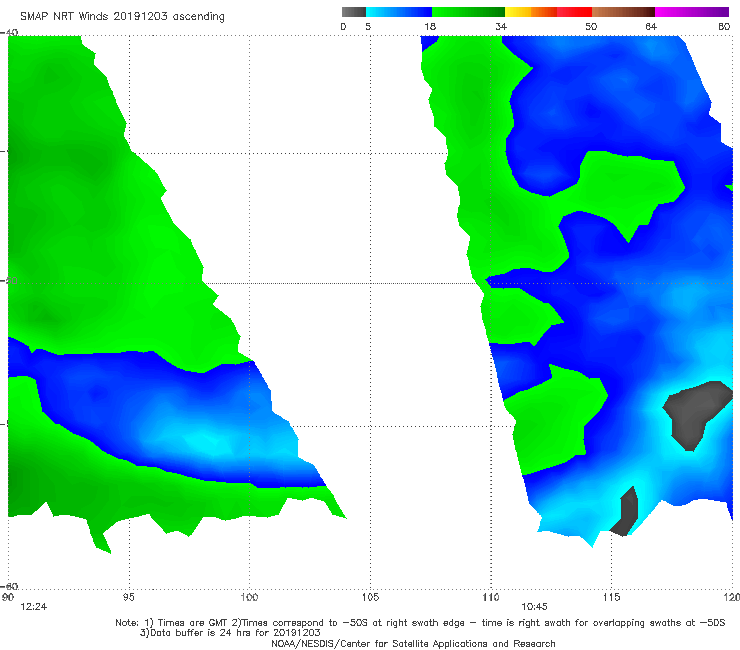This screenshot has height=650, width=740.
Task: Click the latitude label '-40'
Action: click(x=9, y=33)
